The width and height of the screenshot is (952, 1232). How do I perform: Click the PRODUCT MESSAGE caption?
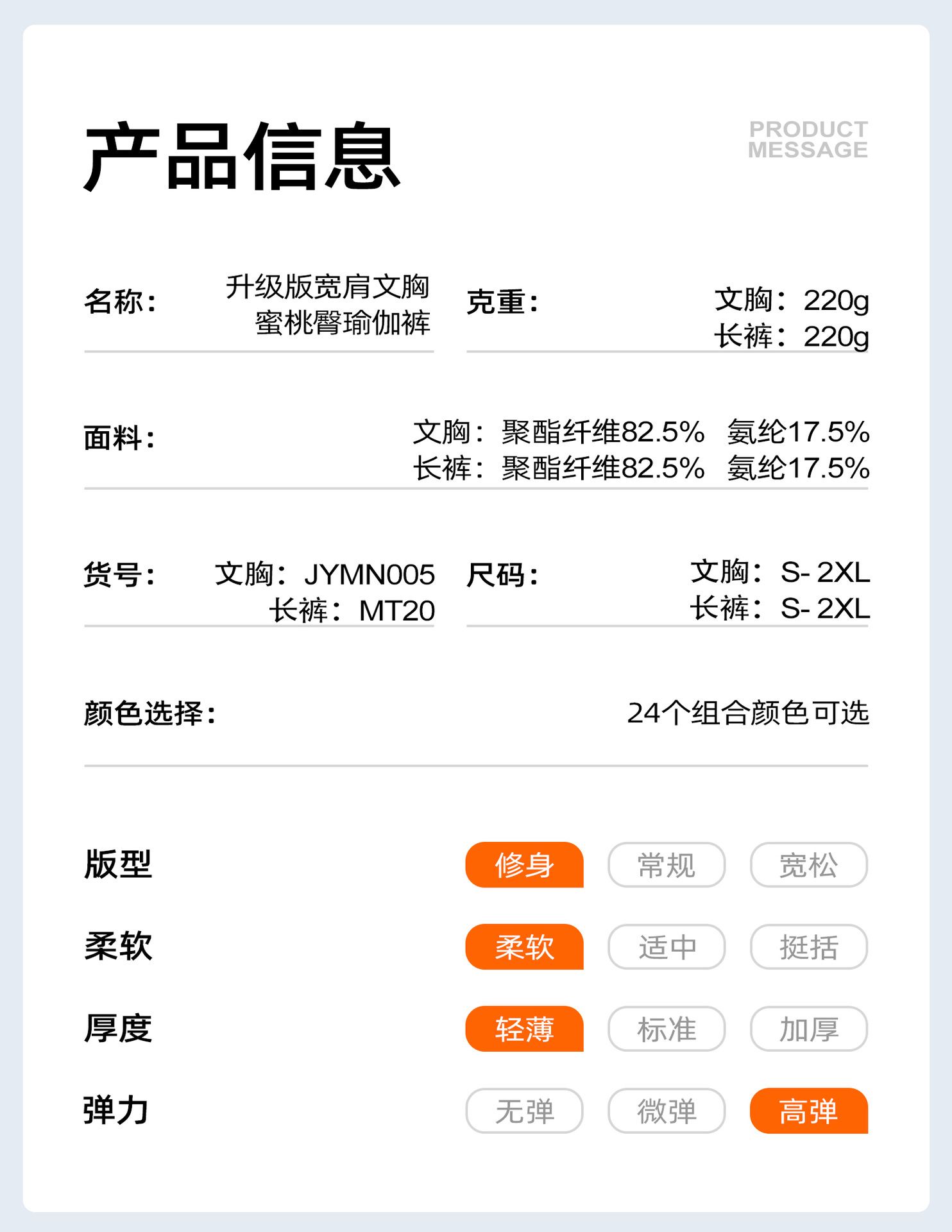[x=808, y=139]
